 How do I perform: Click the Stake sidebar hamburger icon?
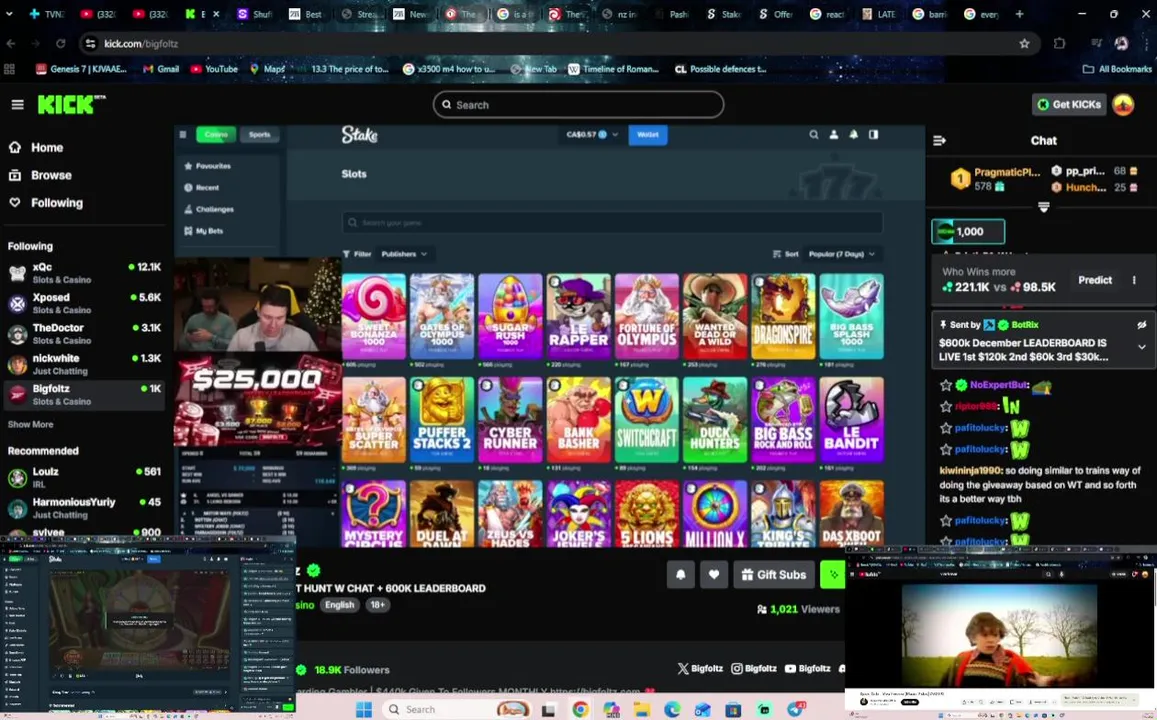pos(183,134)
